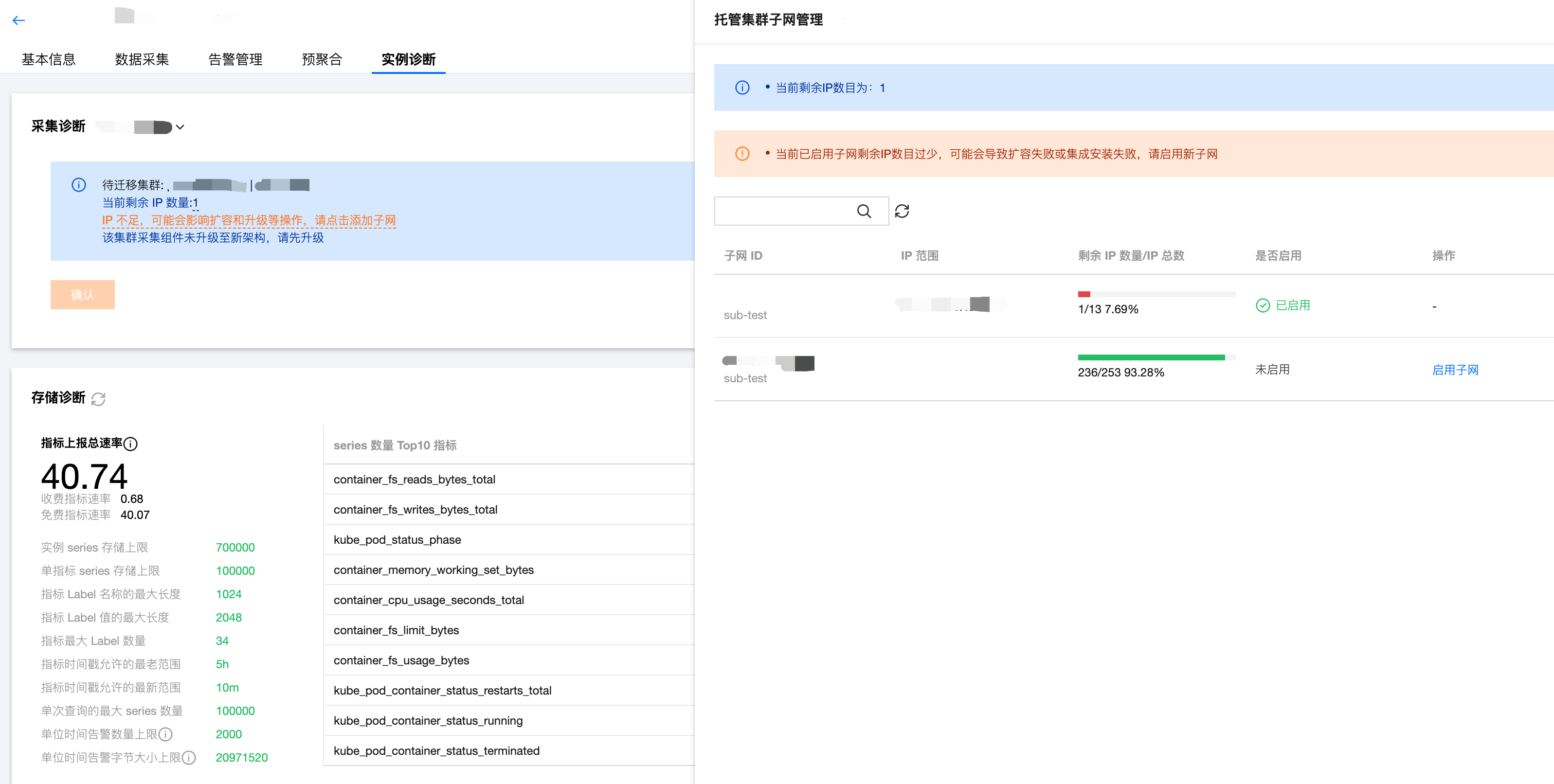
Task: Click info icon beside 单位时间告警数量上限
Action: 166,734
